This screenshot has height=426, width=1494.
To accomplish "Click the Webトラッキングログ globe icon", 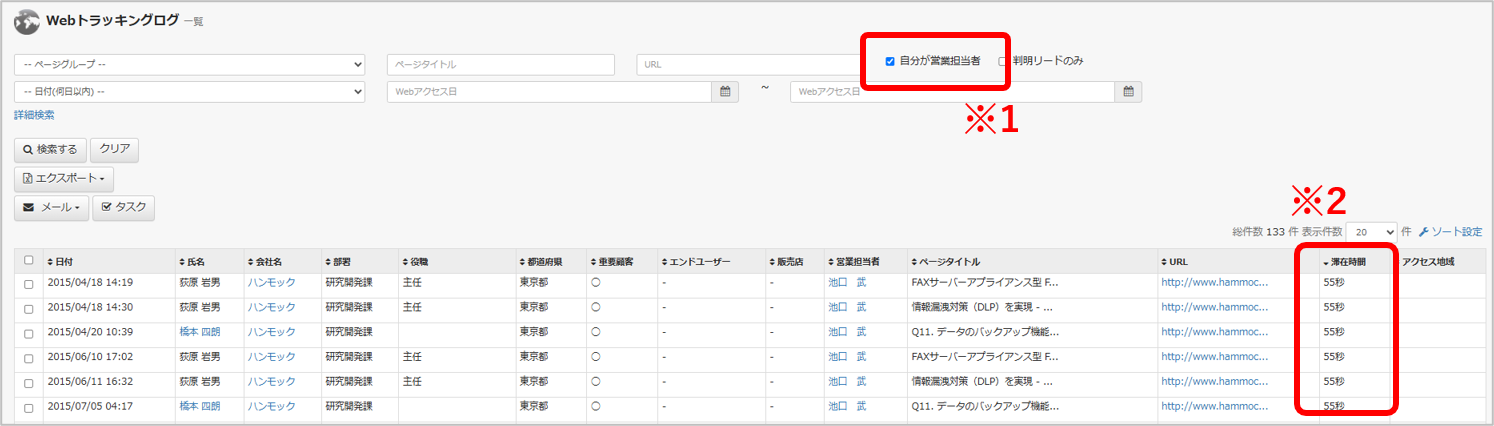I will tap(27, 20).
